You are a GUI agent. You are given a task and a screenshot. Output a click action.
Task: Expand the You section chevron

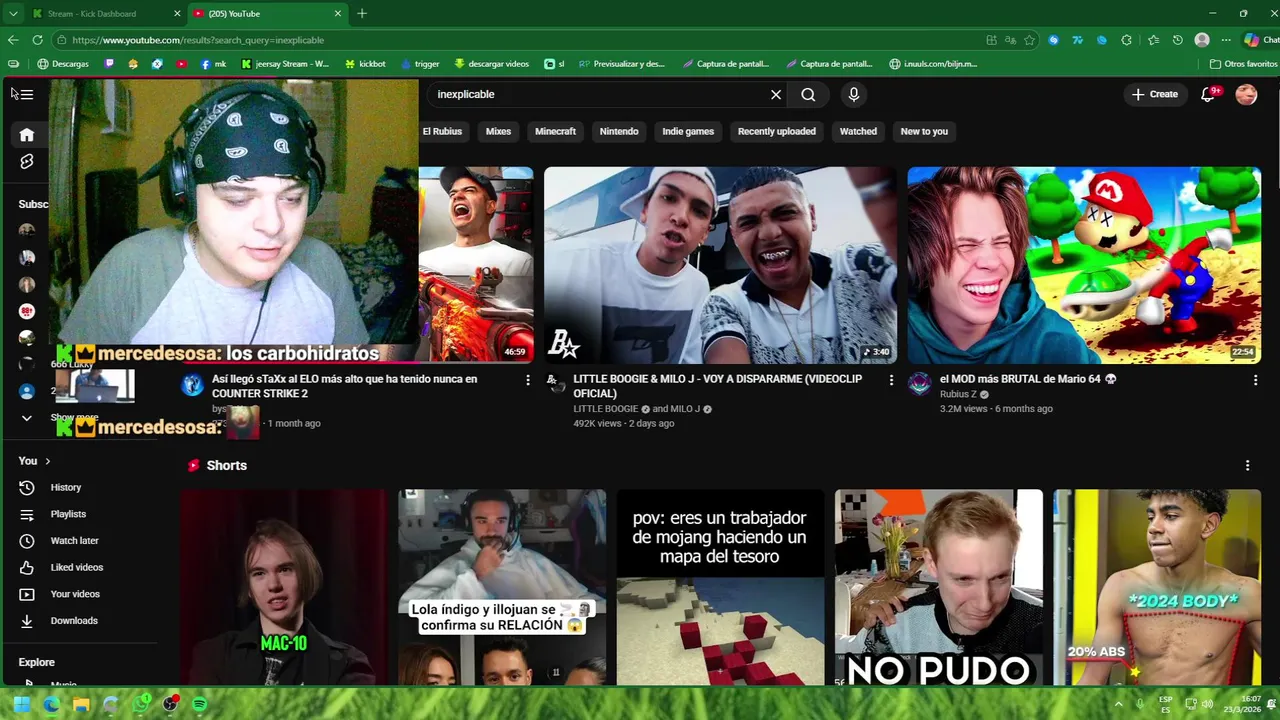click(x=47, y=461)
